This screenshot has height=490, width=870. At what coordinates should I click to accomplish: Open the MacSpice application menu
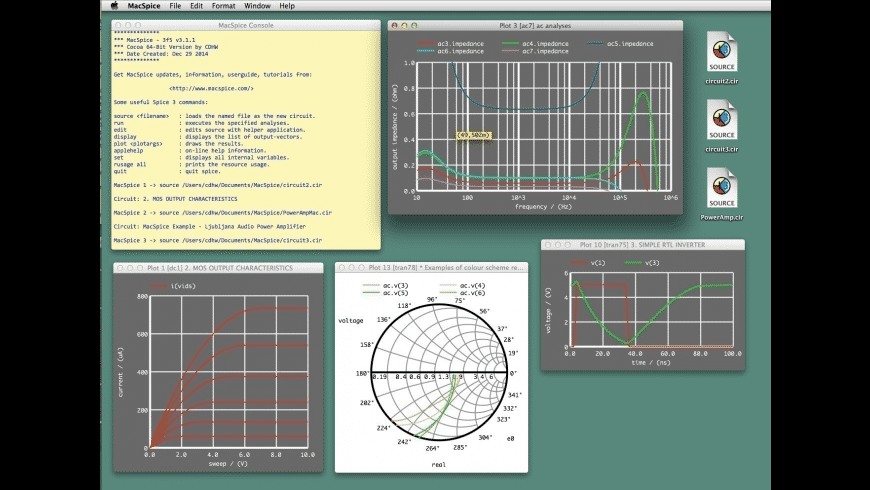point(144,6)
